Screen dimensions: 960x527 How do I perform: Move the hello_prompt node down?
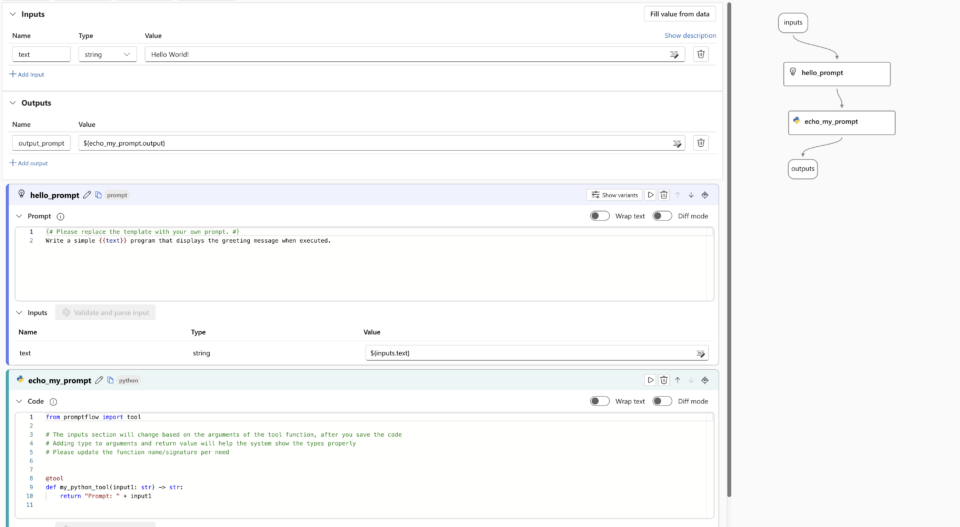click(x=691, y=195)
